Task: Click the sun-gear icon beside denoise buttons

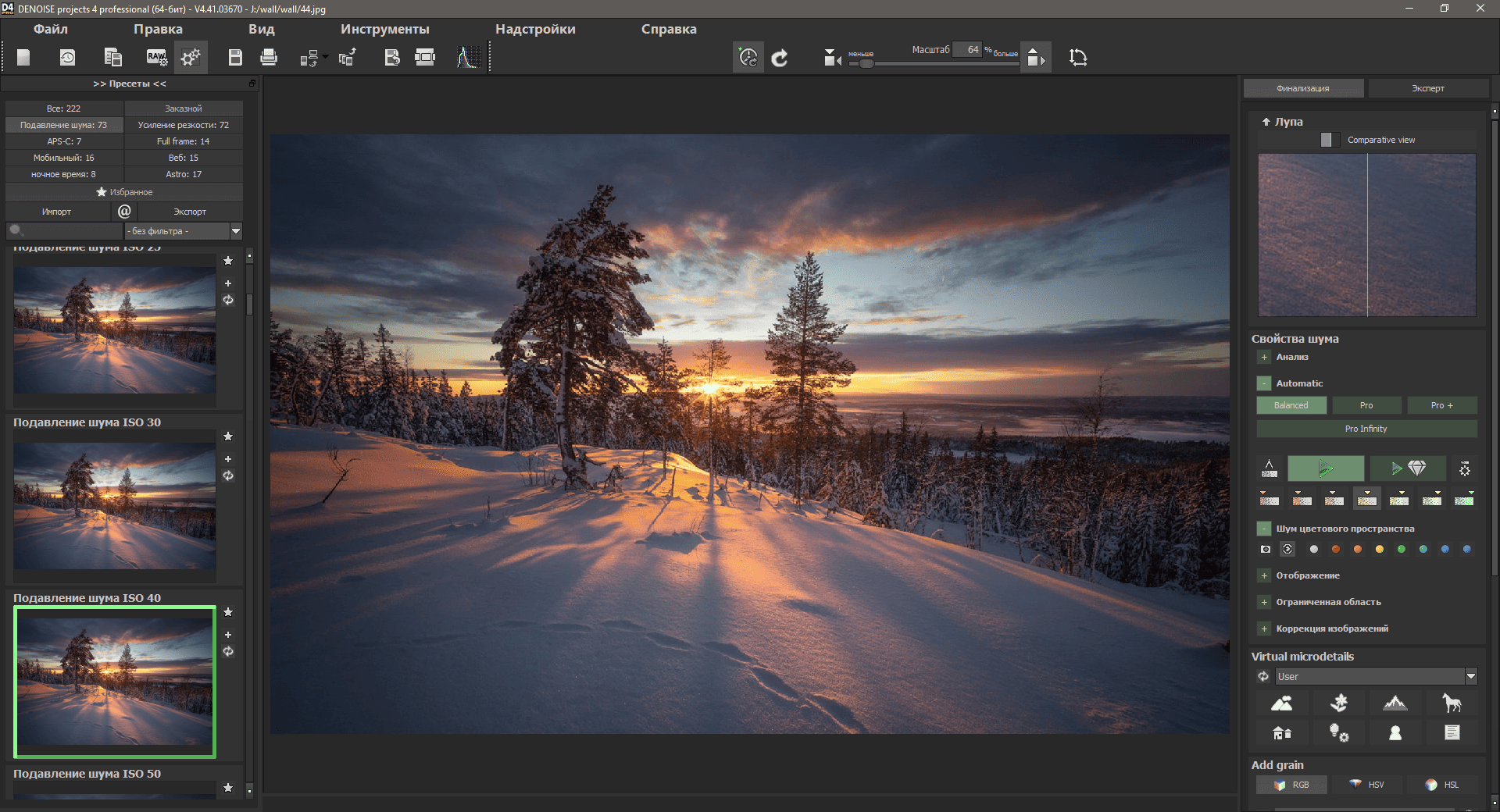Action: 1465,469
